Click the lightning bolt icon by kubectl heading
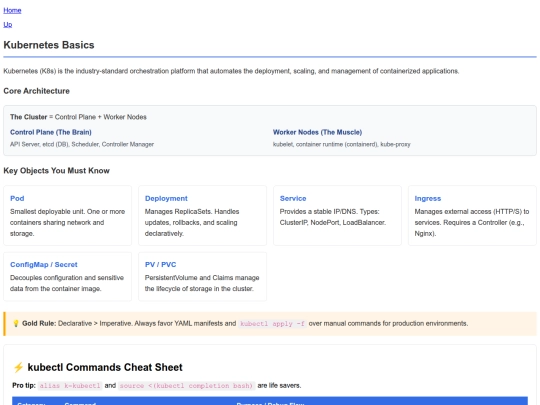 click(18, 367)
